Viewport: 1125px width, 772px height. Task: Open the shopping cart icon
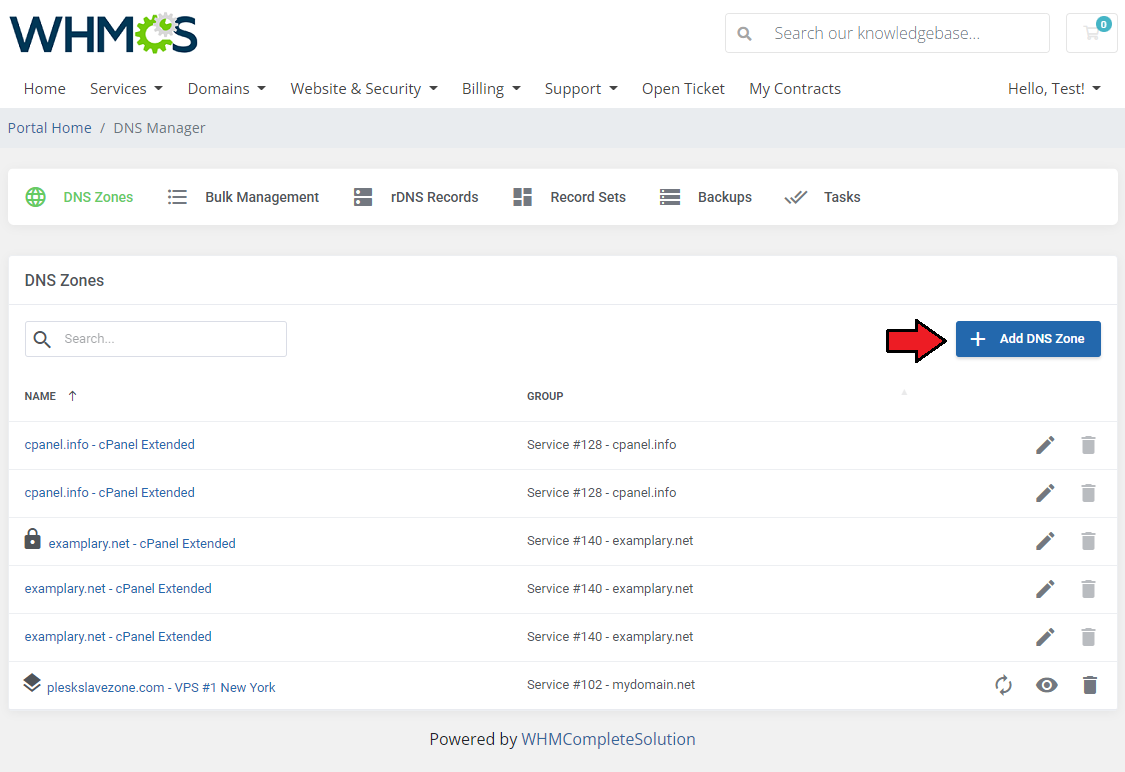(1091, 33)
